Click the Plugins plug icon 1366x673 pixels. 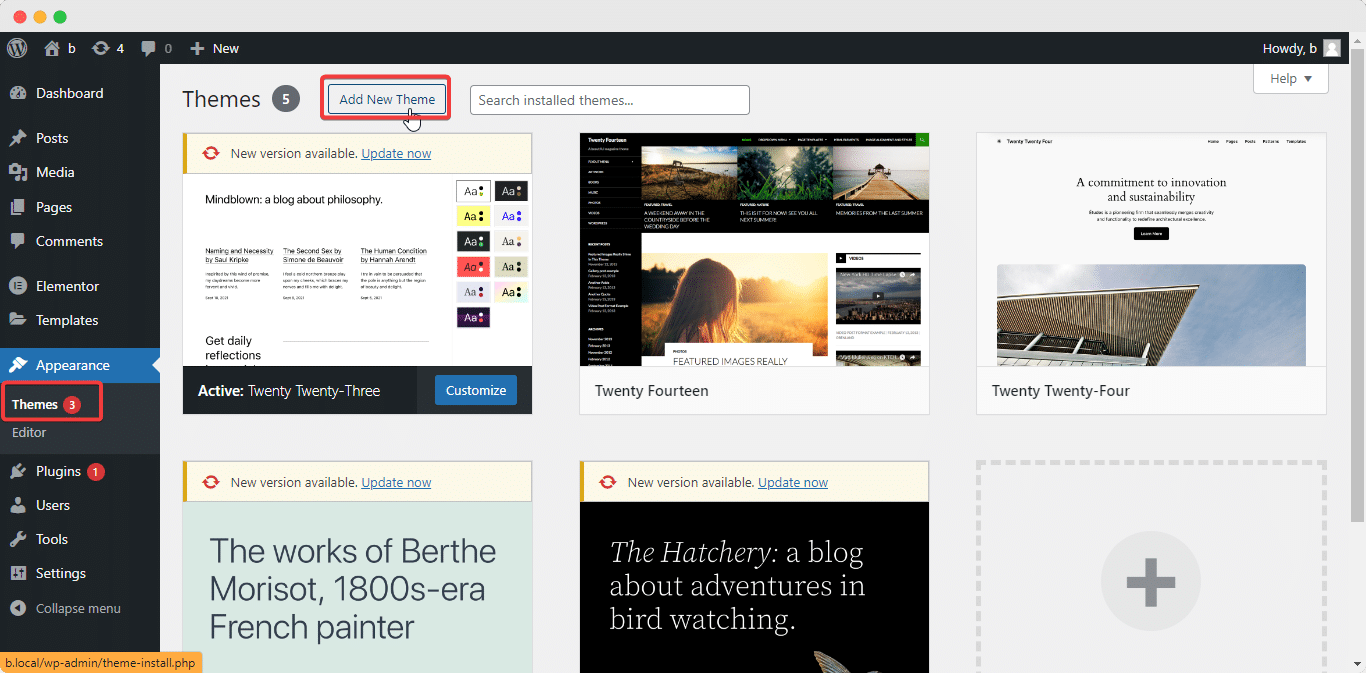(18, 471)
